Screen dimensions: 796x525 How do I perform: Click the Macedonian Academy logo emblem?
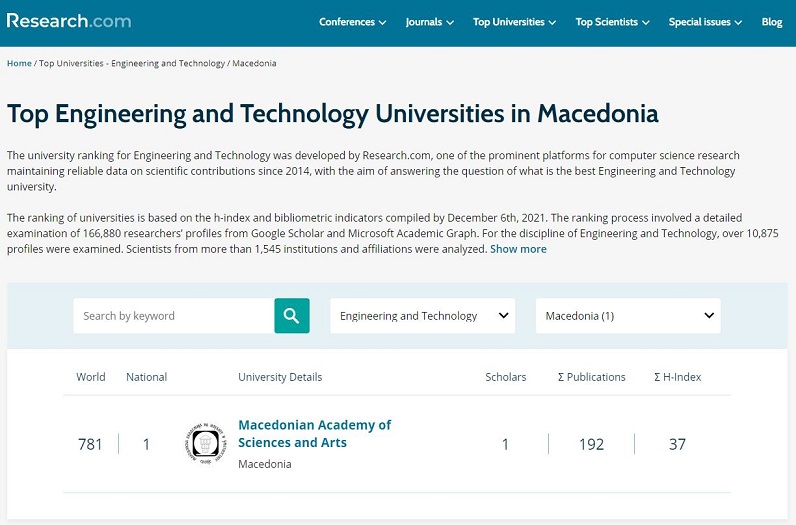[x=206, y=443]
